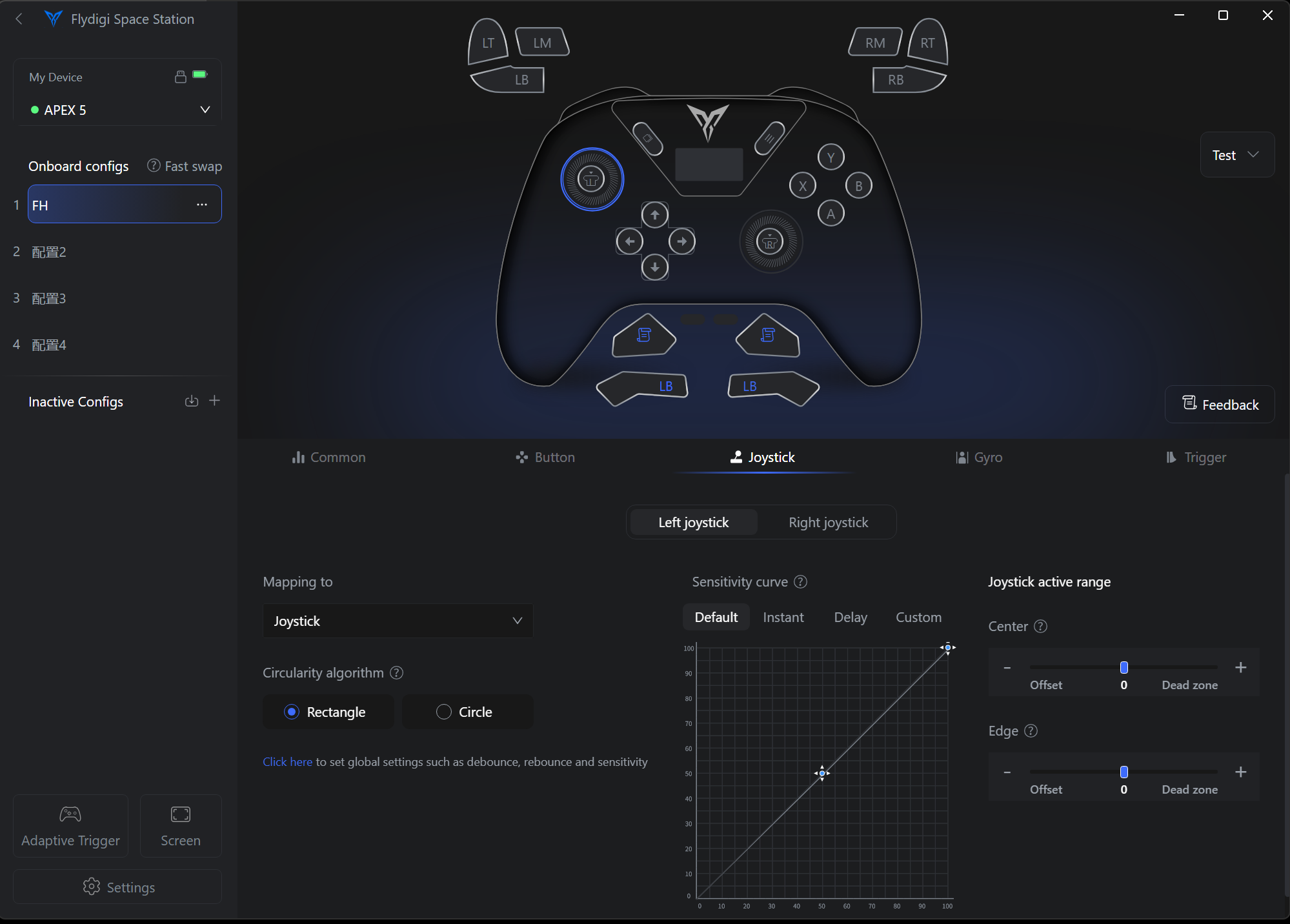This screenshot has width=1290, height=924.
Task: Click the D-pad up arrow
Action: click(655, 215)
